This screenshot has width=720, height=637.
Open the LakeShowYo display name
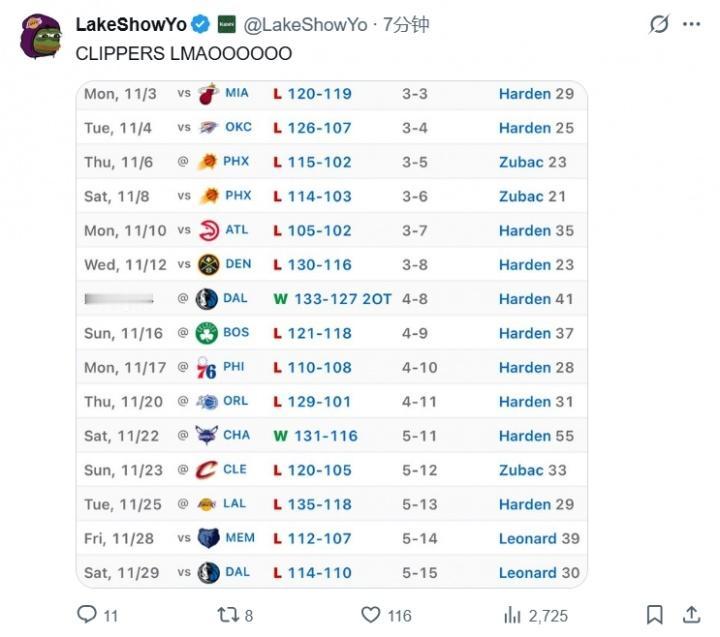pos(131,25)
